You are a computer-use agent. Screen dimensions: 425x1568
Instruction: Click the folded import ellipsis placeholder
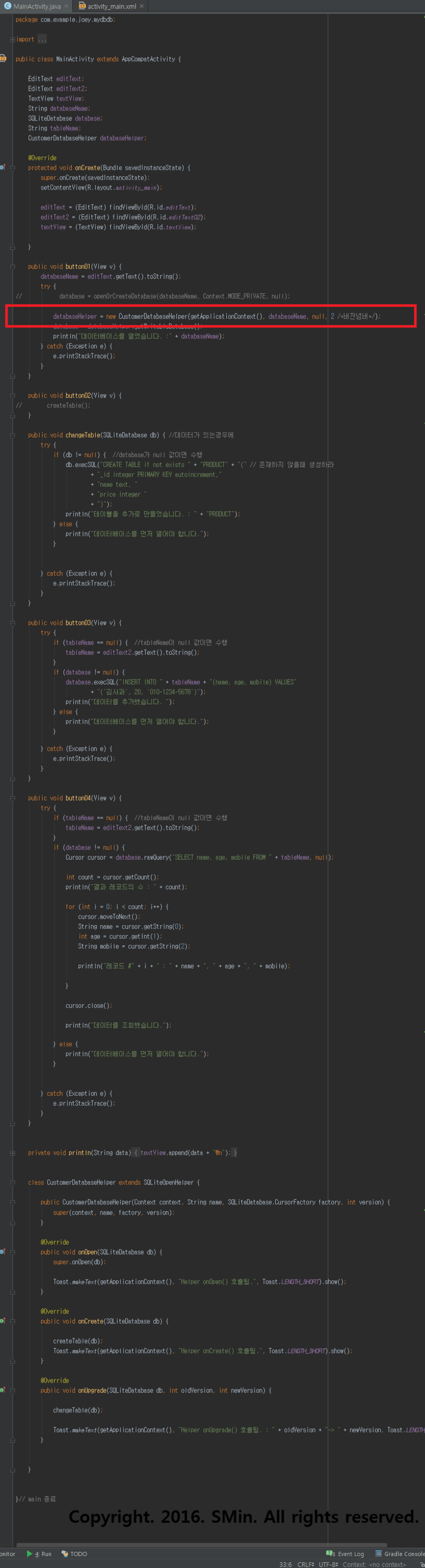pos(42,40)
